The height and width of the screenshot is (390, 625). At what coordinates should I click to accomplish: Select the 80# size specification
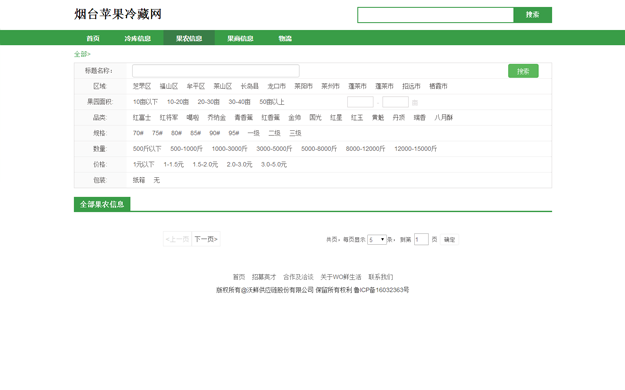(x=176, y=133)
